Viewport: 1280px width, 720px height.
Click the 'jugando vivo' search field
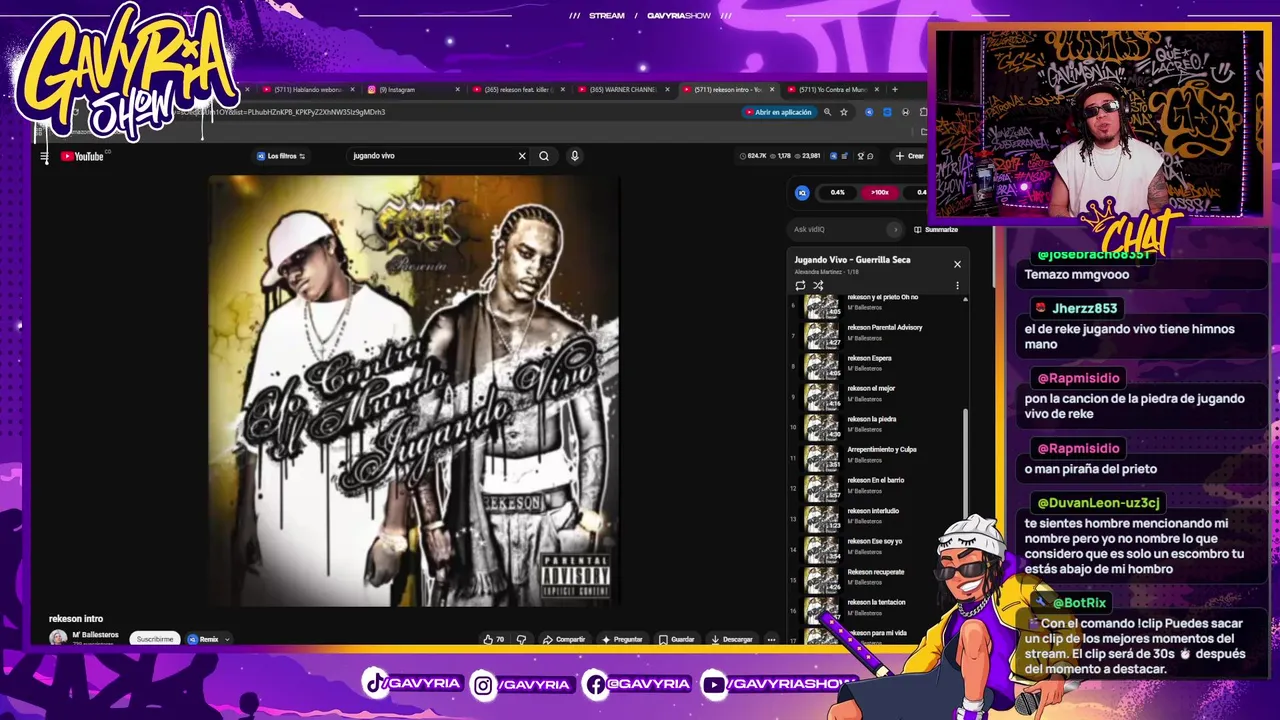[432, 156]
